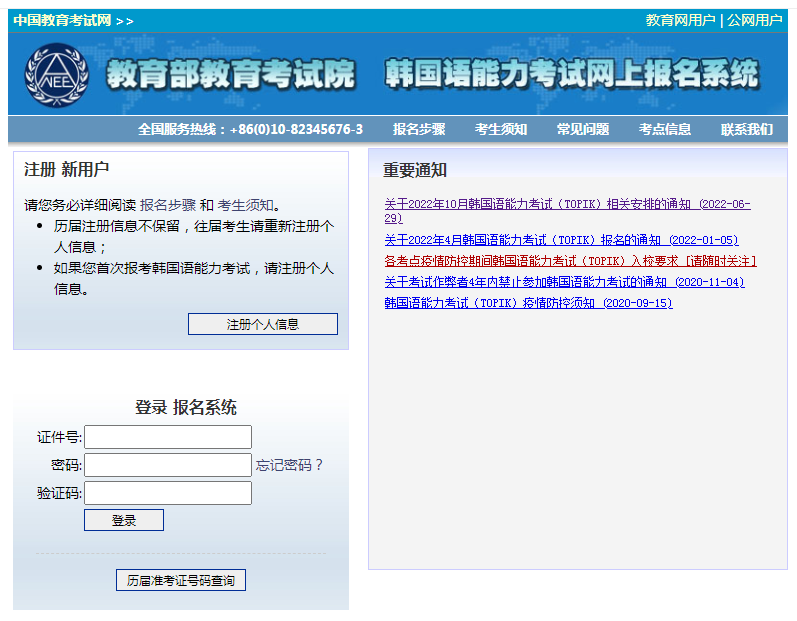Open 考点信息 menu item
Screen dimensions: 797x621
pyautogui.click(x=664, y=129)
